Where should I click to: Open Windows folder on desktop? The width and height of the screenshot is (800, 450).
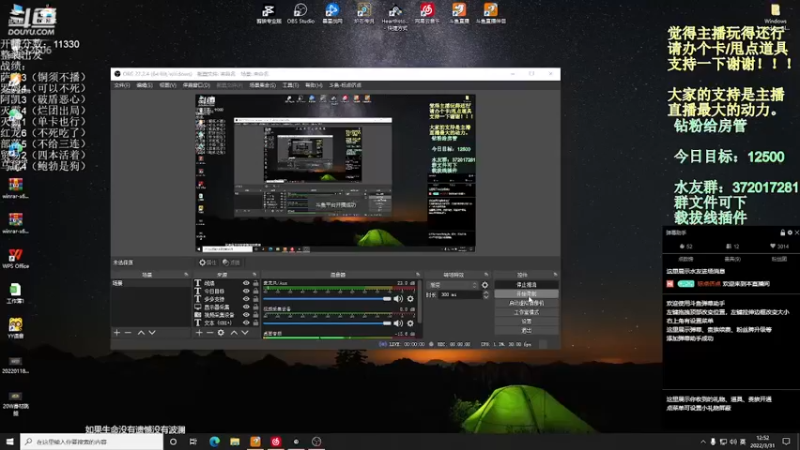click(x=776, y=14)
